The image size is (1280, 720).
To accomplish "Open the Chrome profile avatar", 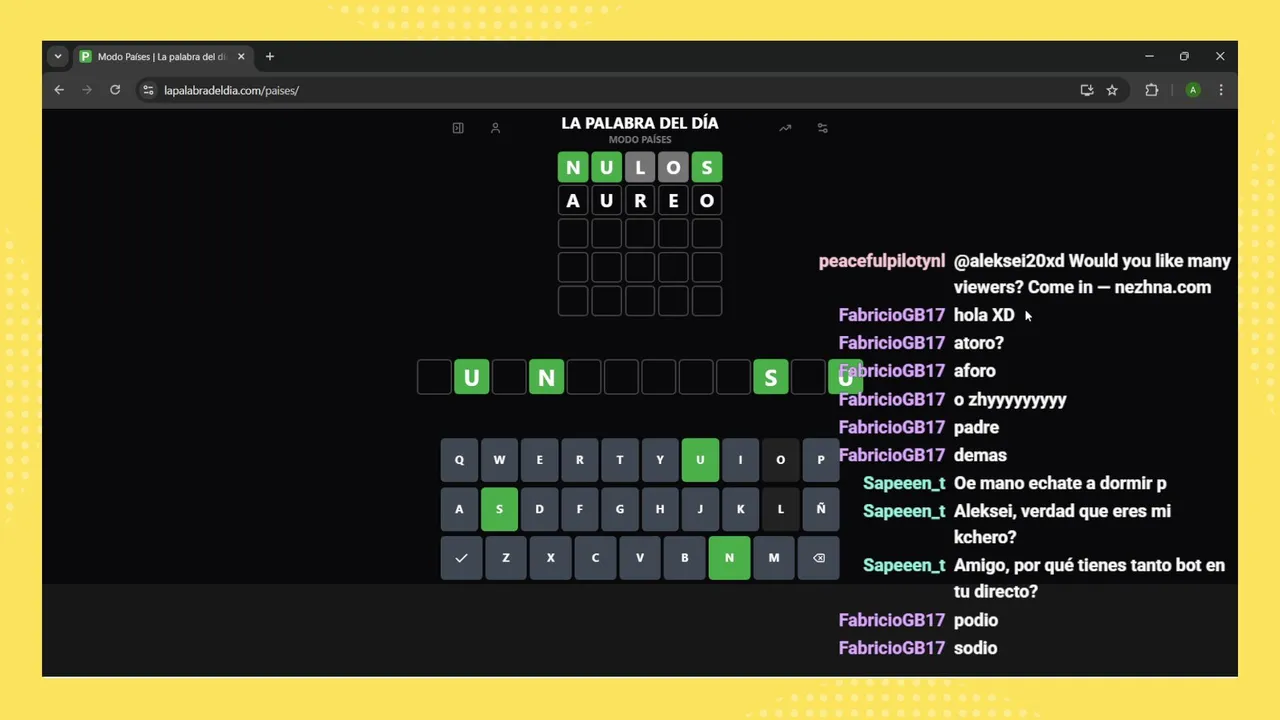I will click(x=1193, y=90).
